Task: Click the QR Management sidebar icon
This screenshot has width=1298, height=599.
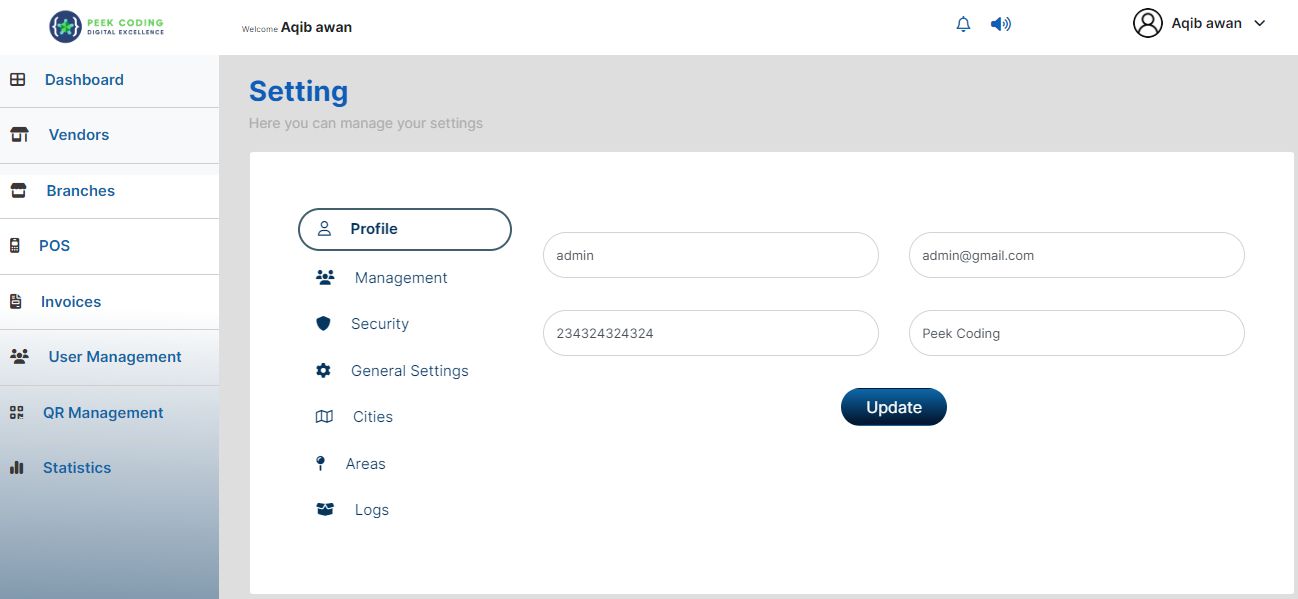Action: pos(17,413)
